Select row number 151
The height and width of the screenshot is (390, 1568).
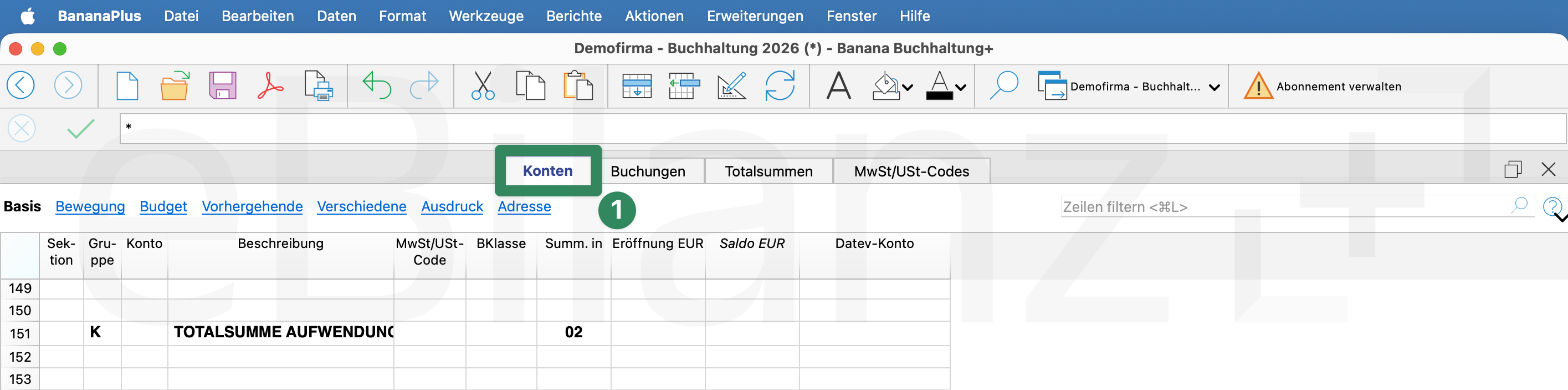[x=20, y=333]
